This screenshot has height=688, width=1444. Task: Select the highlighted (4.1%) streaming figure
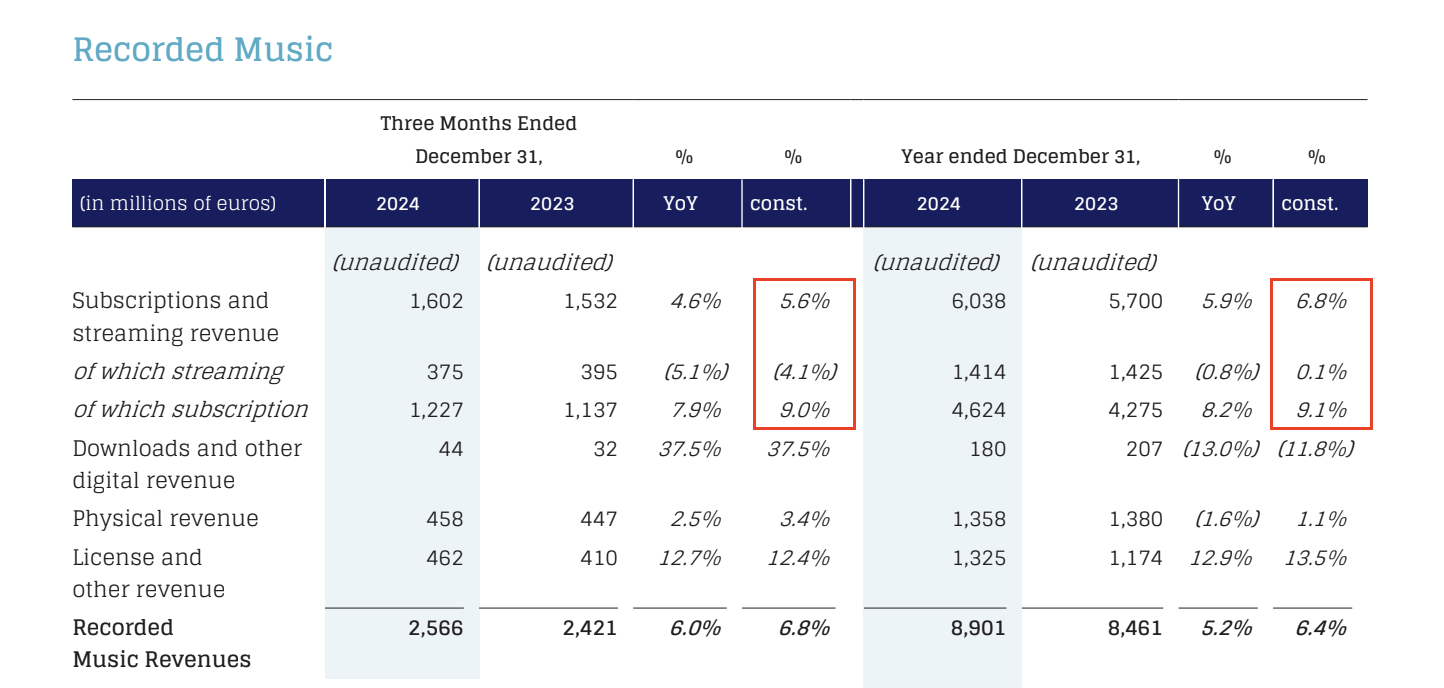804,372
